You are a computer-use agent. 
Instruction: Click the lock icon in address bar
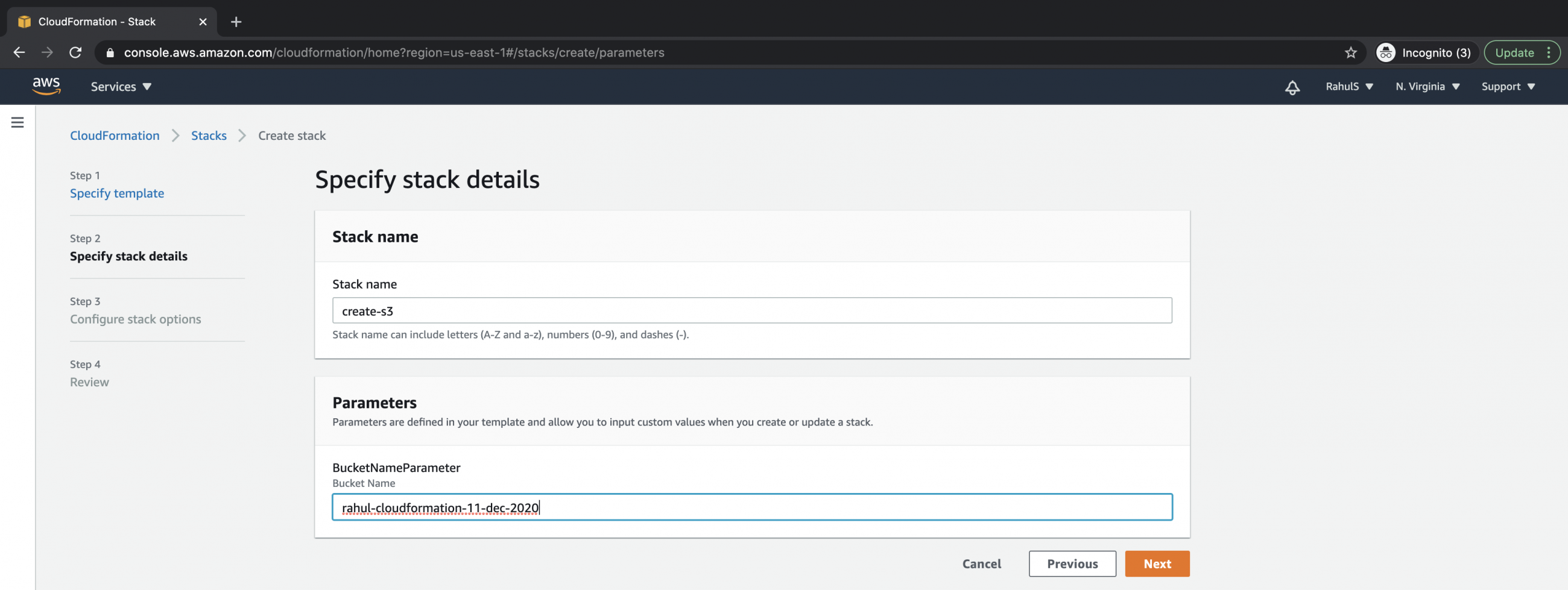(x=110, y=53)
